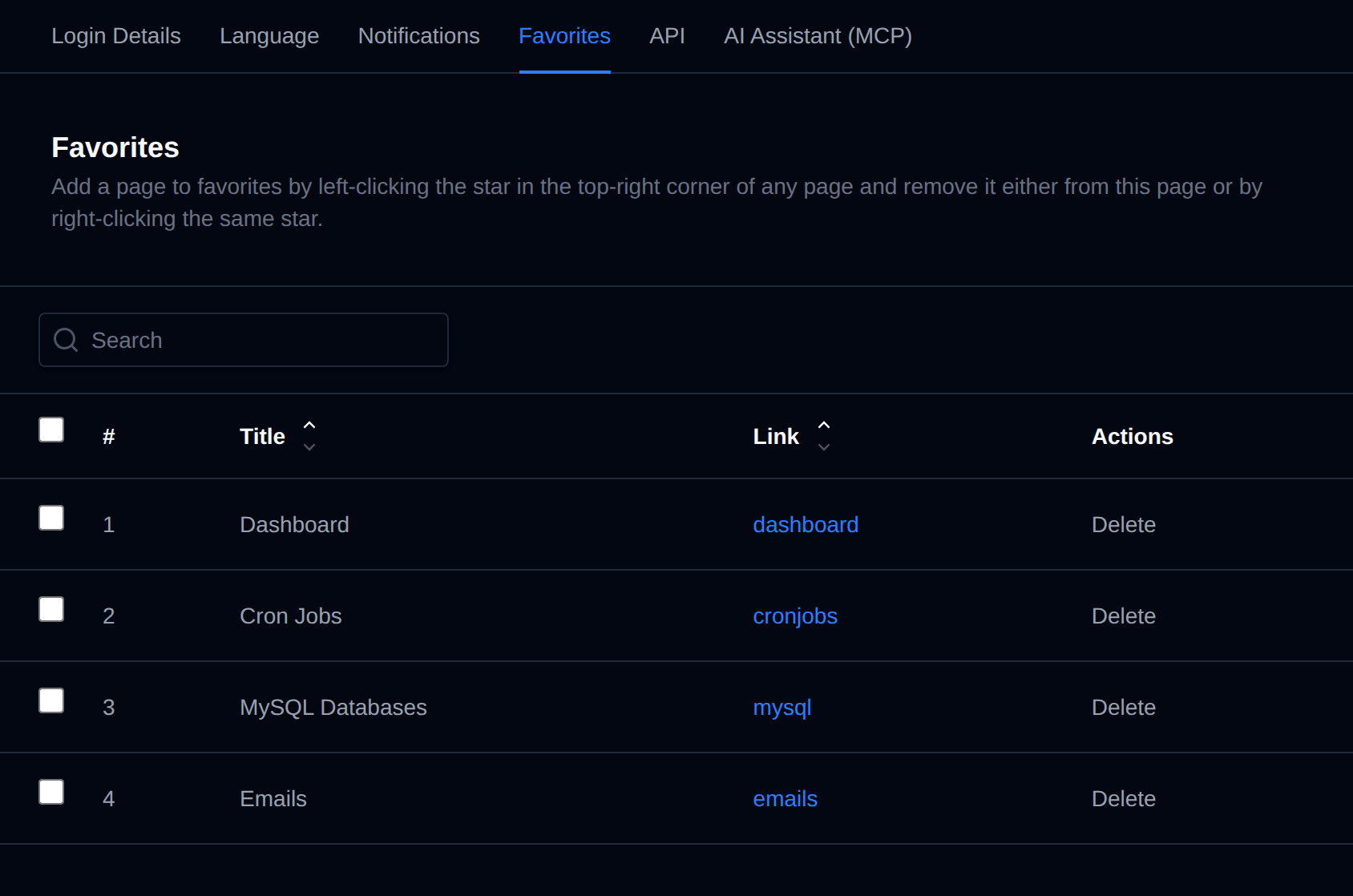Click the Search input field
This screenshot has width=1353, height=896.
click(x=244, y=340)
